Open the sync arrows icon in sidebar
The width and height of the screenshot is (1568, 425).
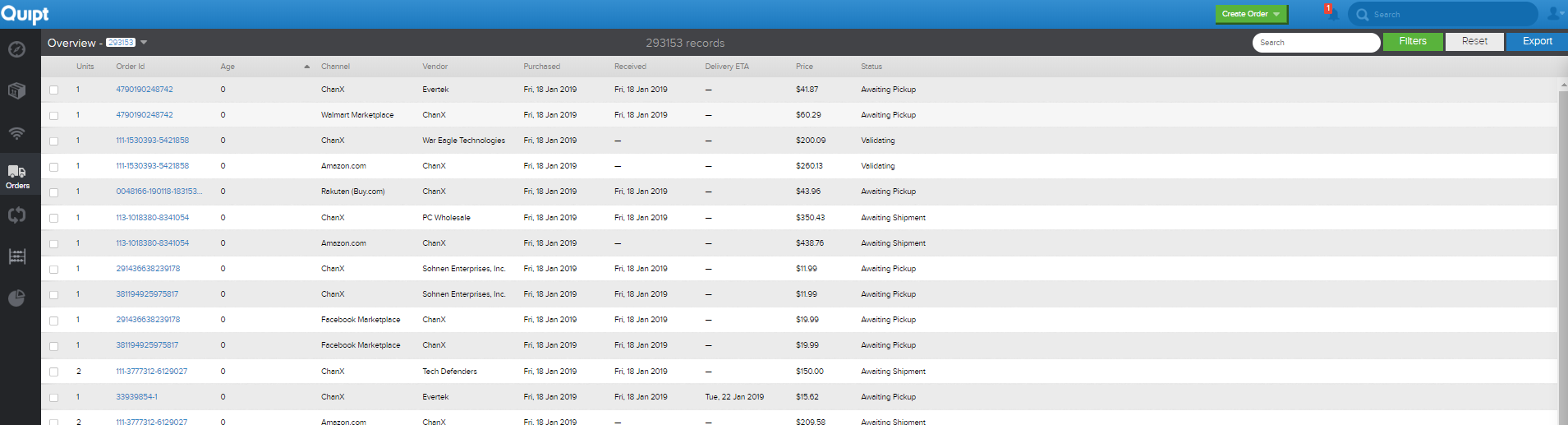click(x=16, y=215)
